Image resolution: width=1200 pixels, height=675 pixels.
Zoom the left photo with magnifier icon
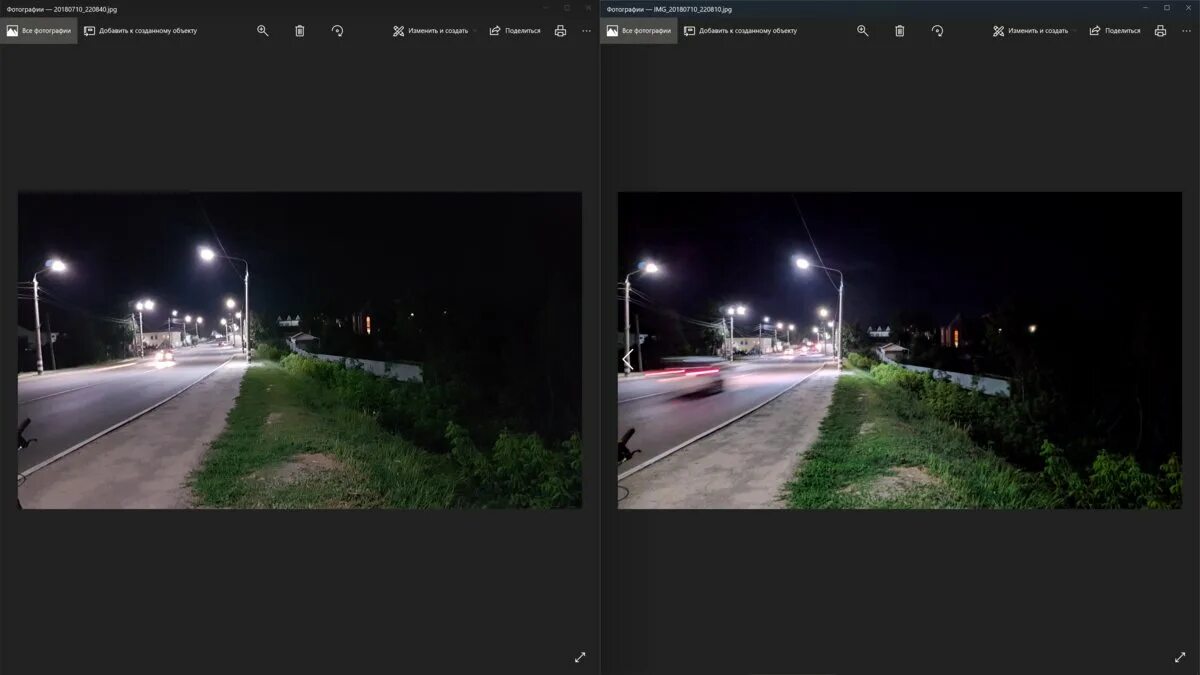[x=263, y=31]
